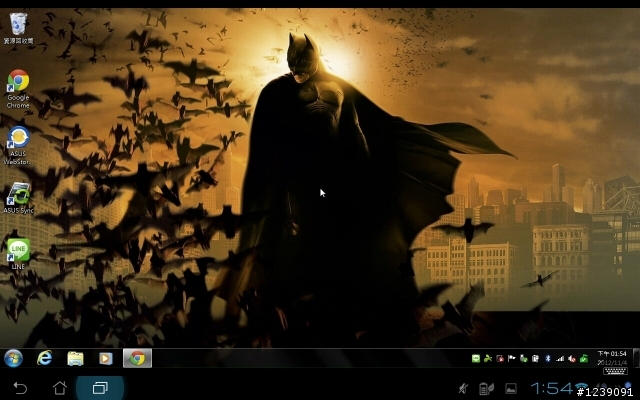This screenshot has width=640, height=400.
Task: Click the green Splashtop tray icon
Action: pyautogui.click(x=488, y=359)
